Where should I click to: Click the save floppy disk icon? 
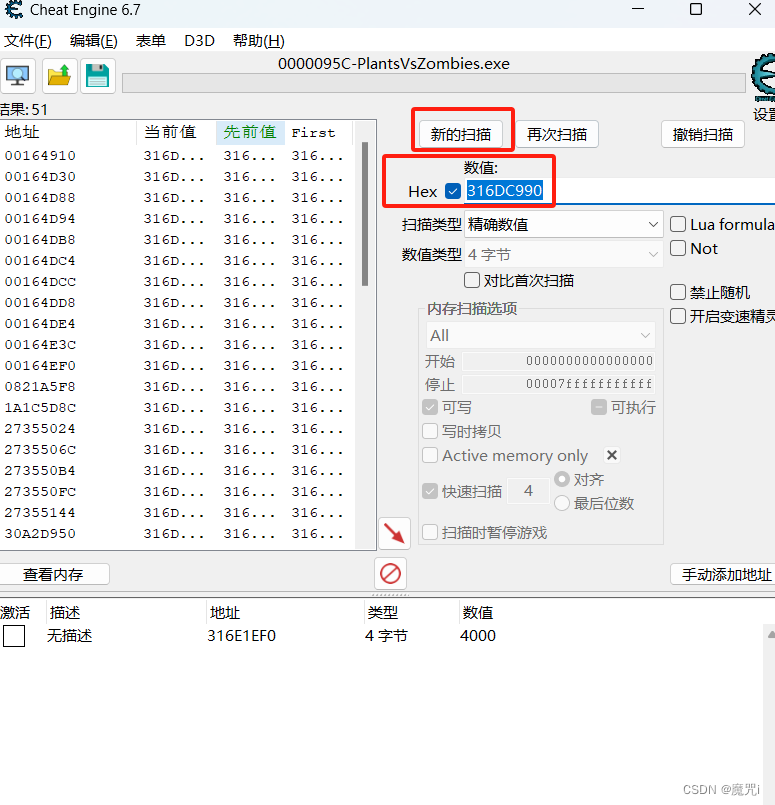[x=98, y=76]
